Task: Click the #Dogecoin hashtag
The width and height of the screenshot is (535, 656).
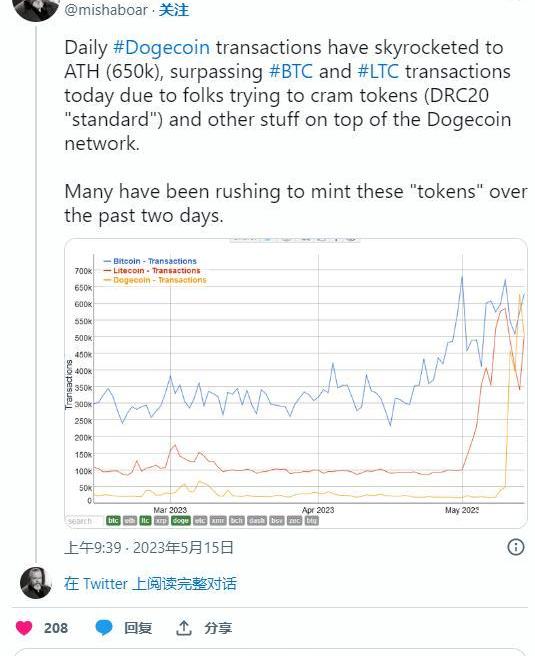Action: pyautogui.click(x=161, y=47)
